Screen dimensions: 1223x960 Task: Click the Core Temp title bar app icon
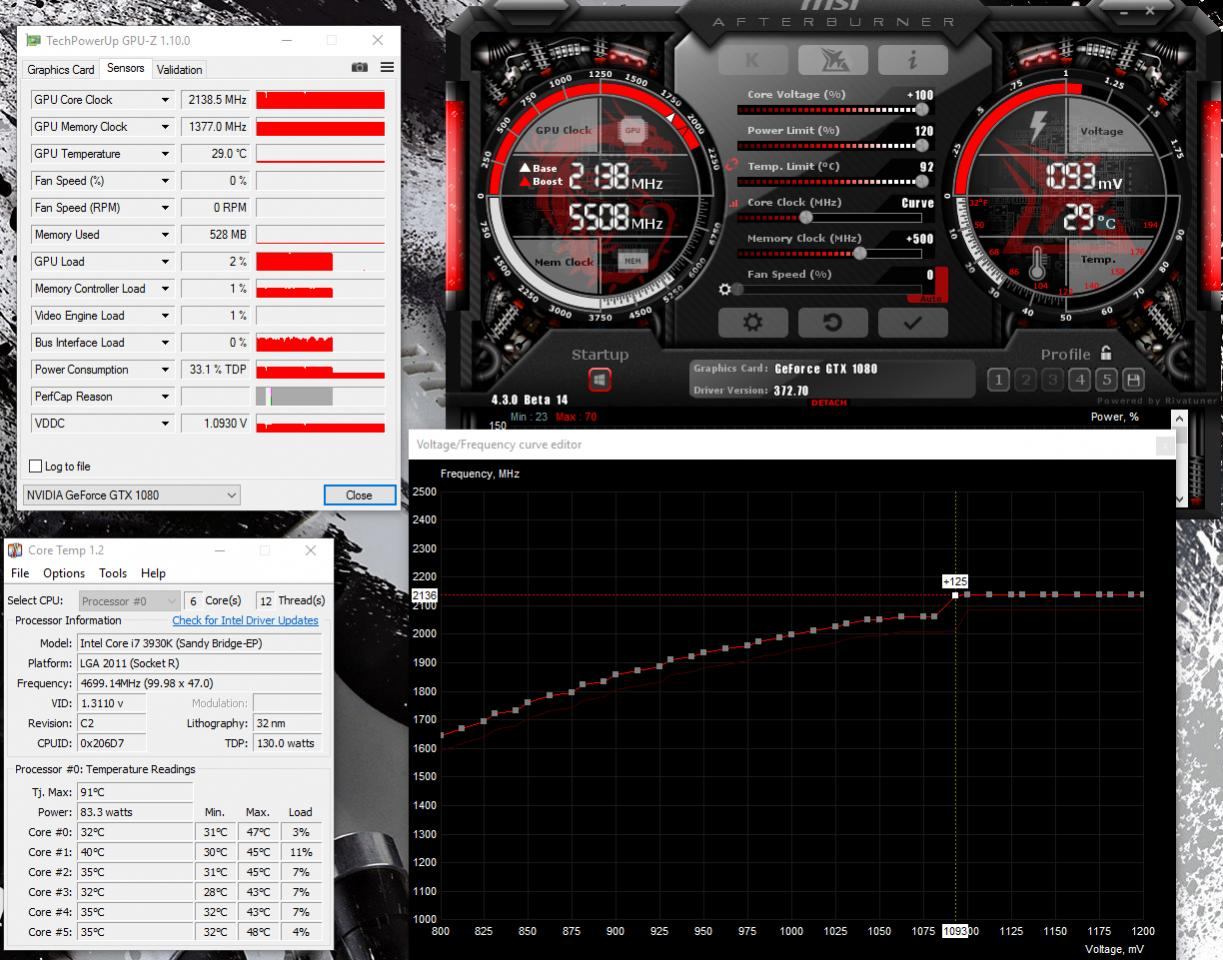pos(15,550)
